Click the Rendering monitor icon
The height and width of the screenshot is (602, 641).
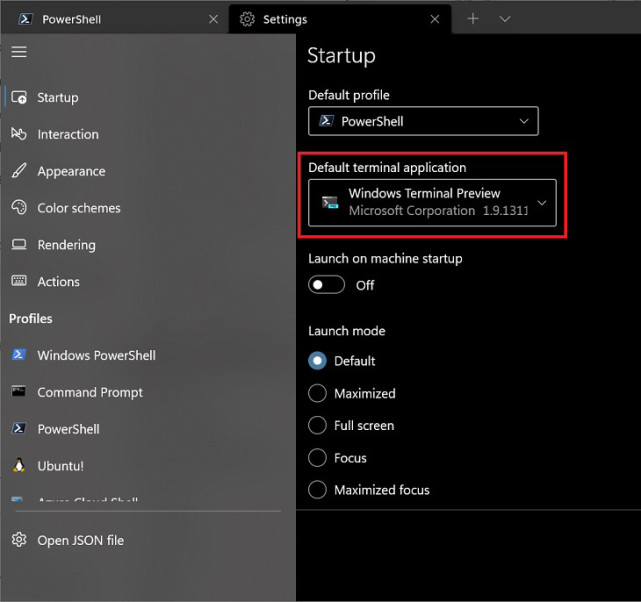tap(18, 245)
